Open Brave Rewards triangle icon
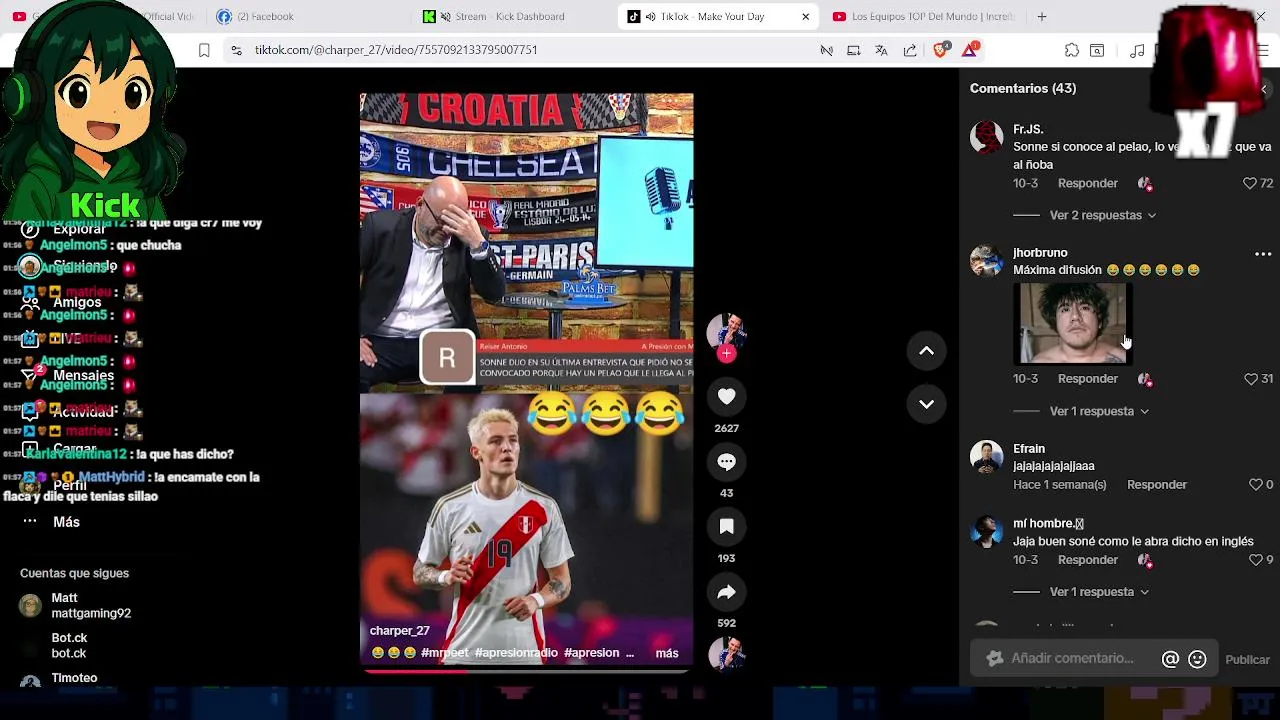 [970, 50]
